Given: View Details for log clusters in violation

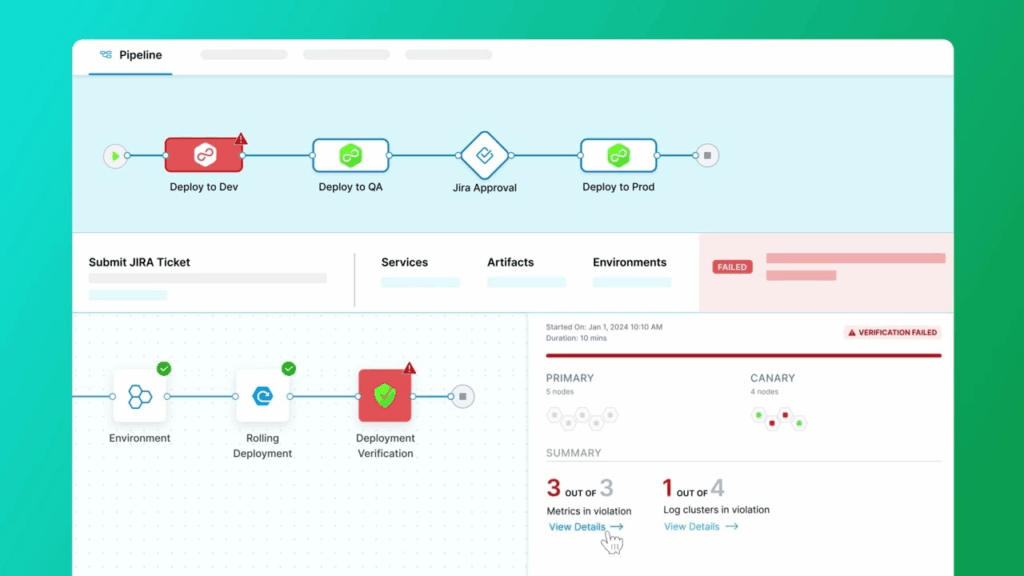Looking at the screenshot, I should 700,526.
